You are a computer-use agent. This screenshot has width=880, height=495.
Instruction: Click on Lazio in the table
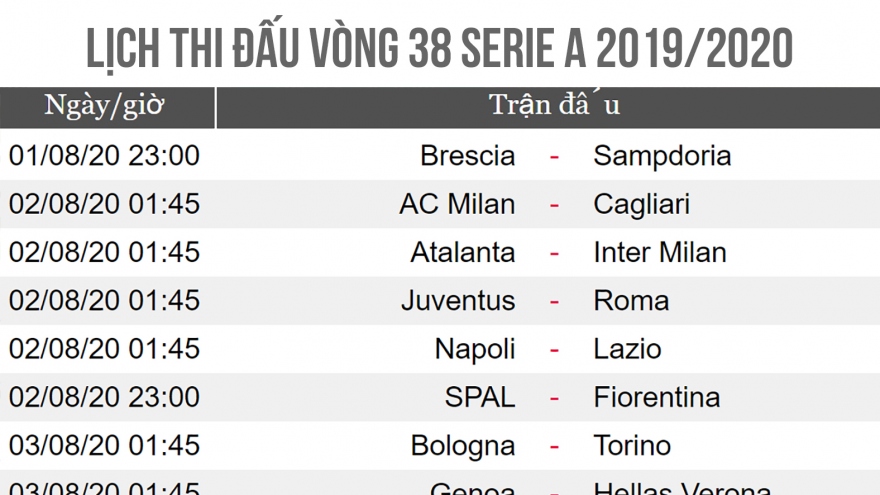[x=627, y=348]
